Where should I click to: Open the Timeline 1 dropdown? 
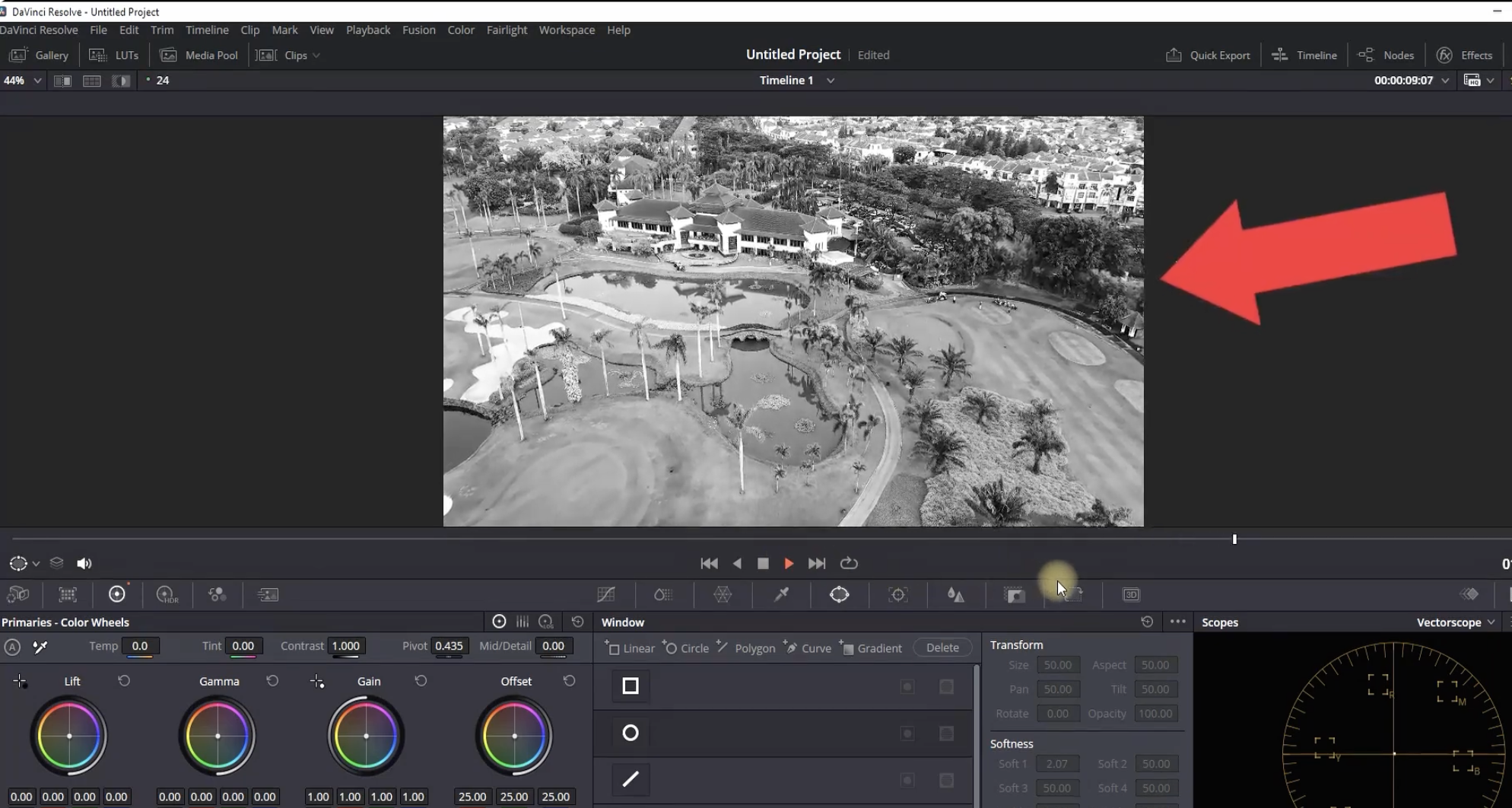[x=830, y=80]
